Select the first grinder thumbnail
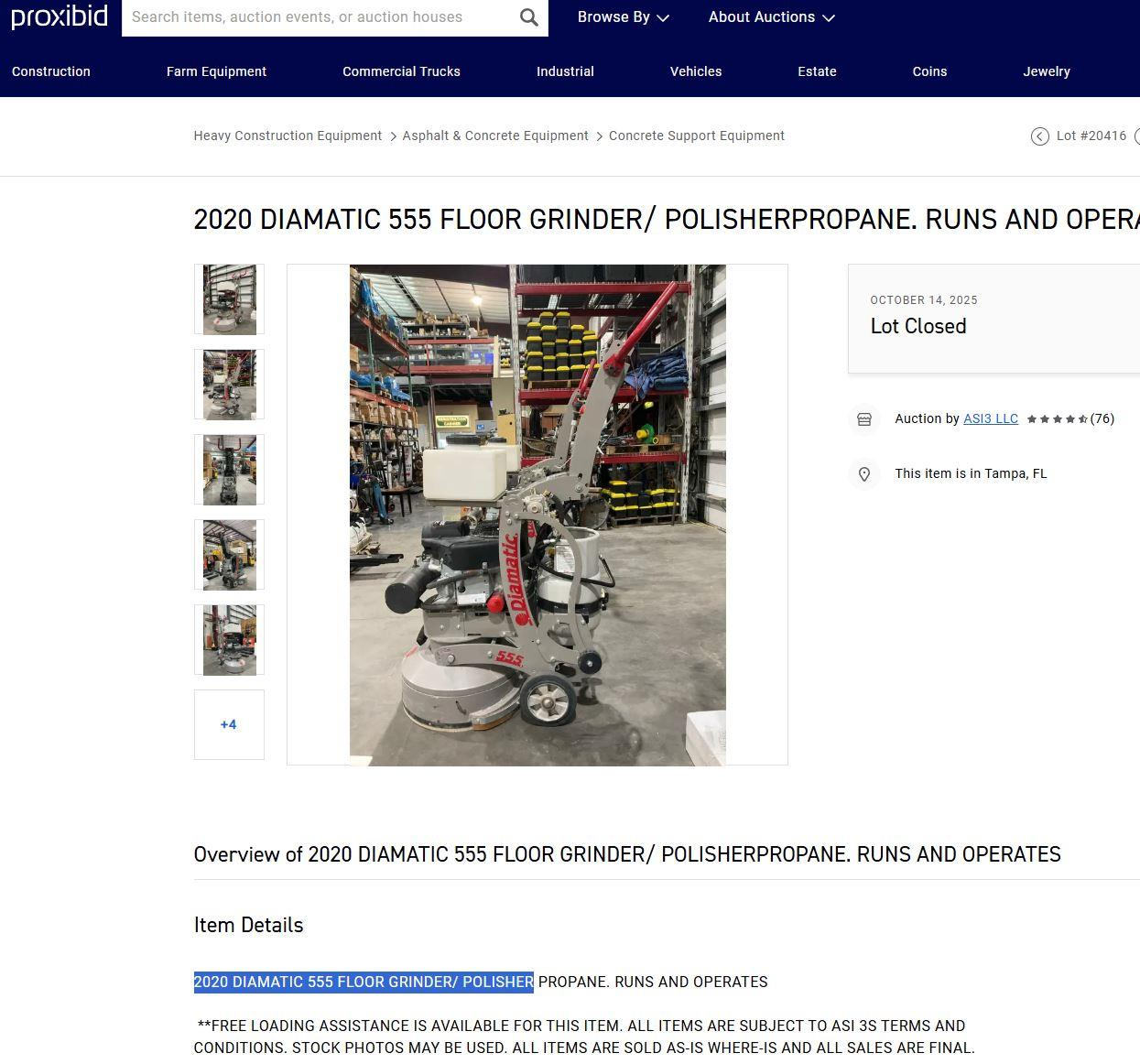 tap(229, 299)
